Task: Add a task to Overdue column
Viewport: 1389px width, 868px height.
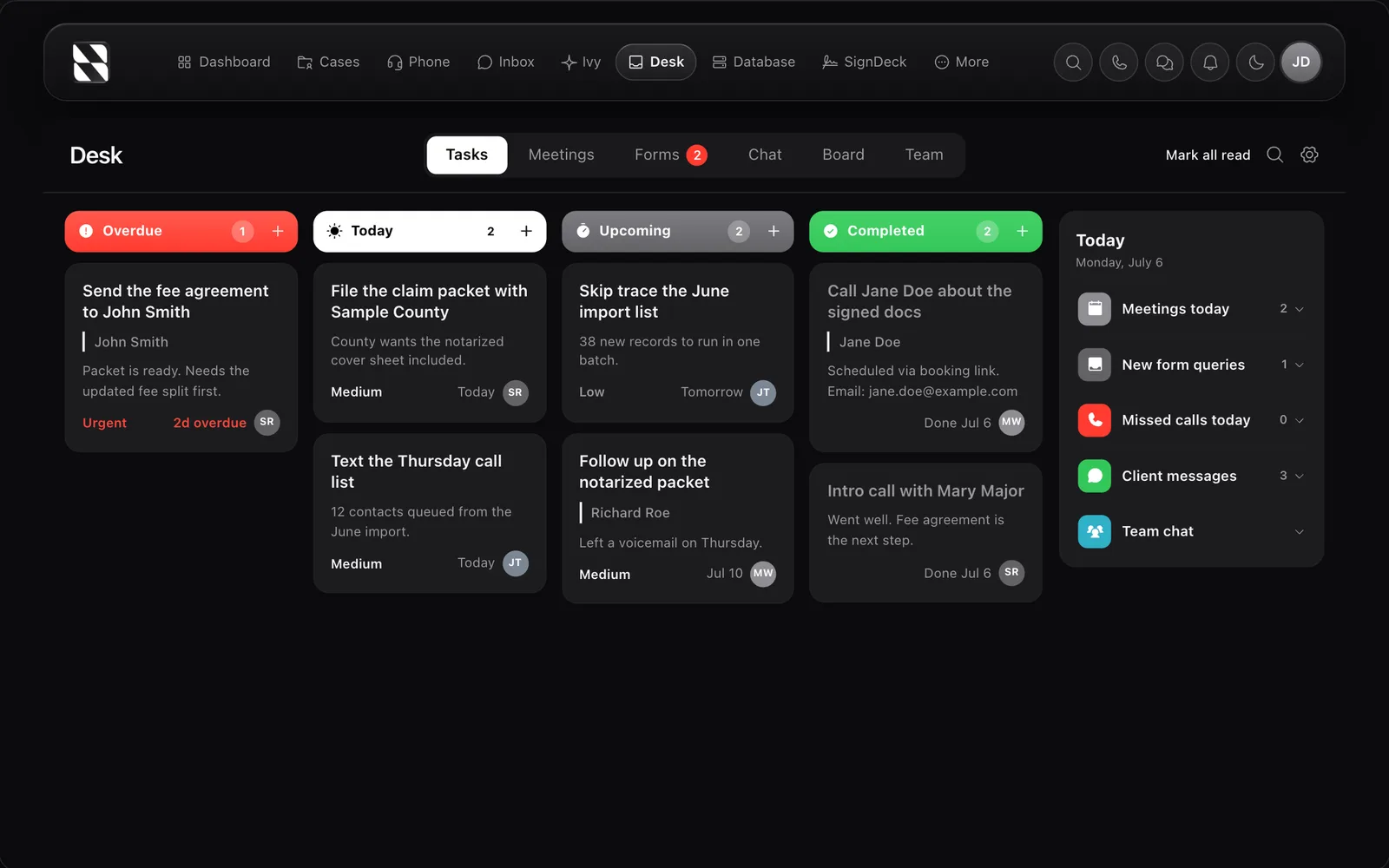Action: (x=278, y=231)
